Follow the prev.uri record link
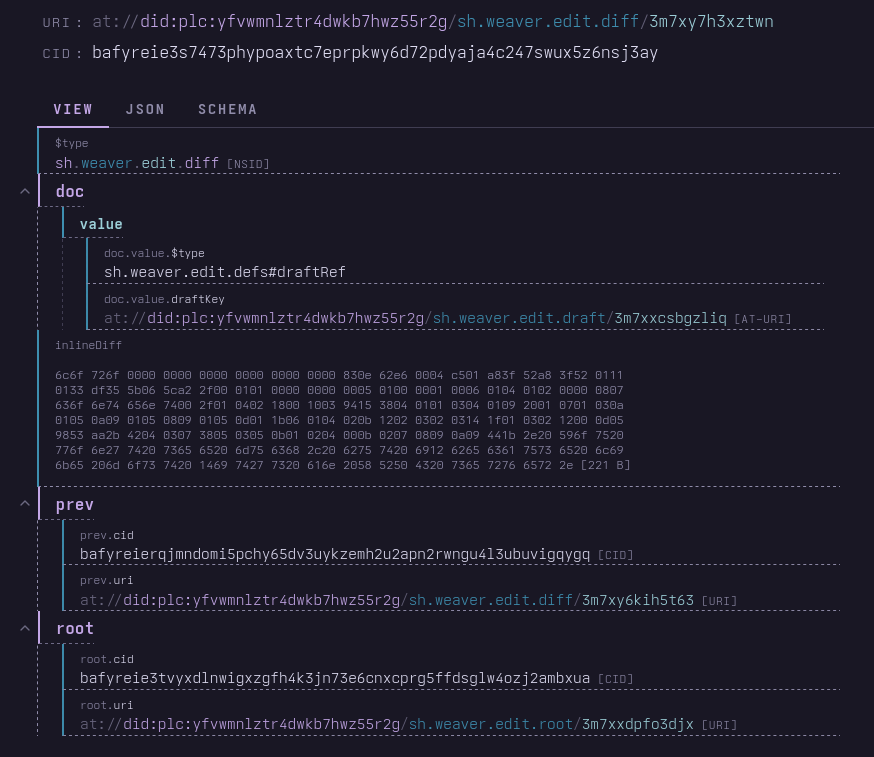The image size is (874, 757). (390, 600)
